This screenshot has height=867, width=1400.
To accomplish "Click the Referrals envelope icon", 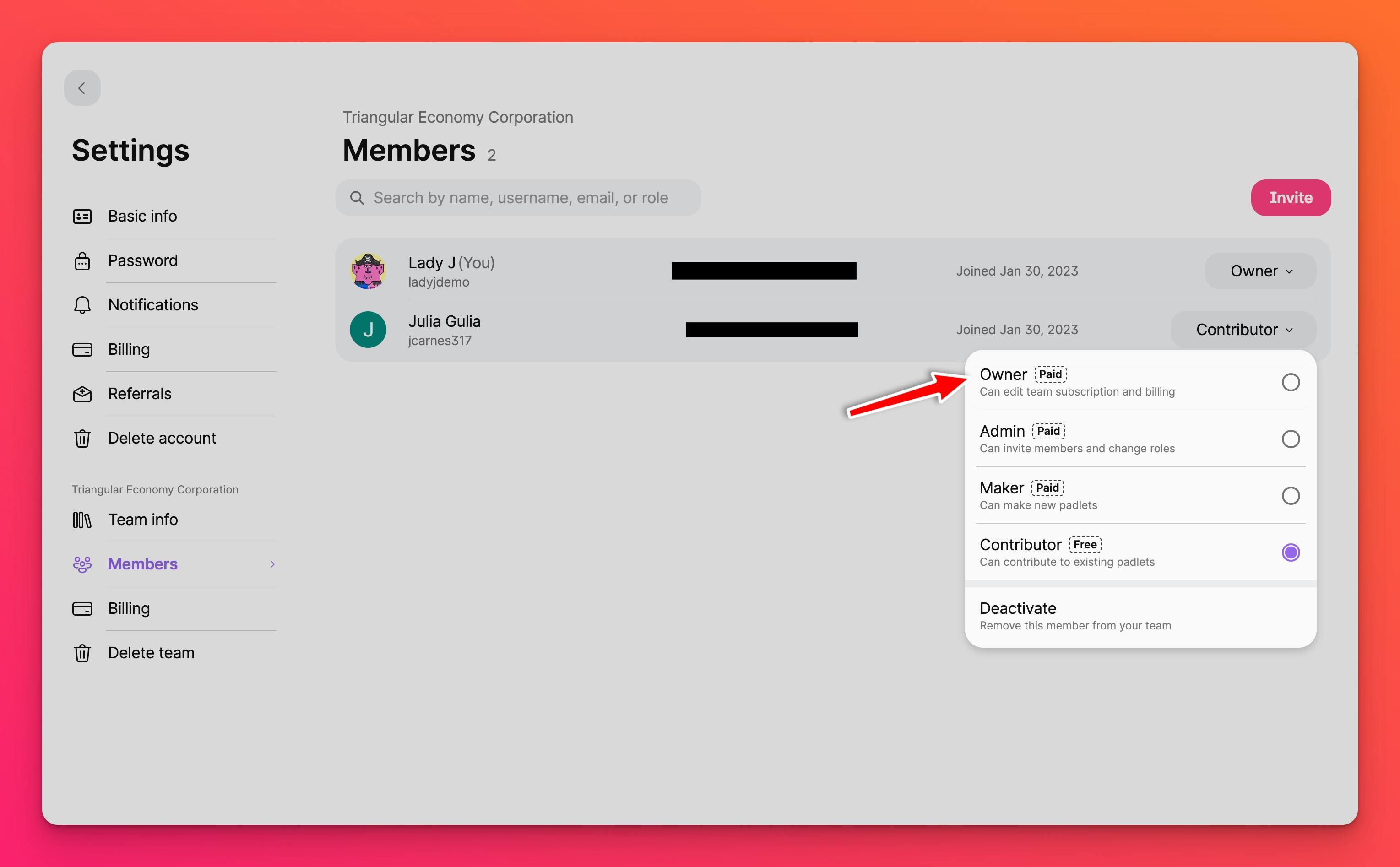I will tap(82, 394).
